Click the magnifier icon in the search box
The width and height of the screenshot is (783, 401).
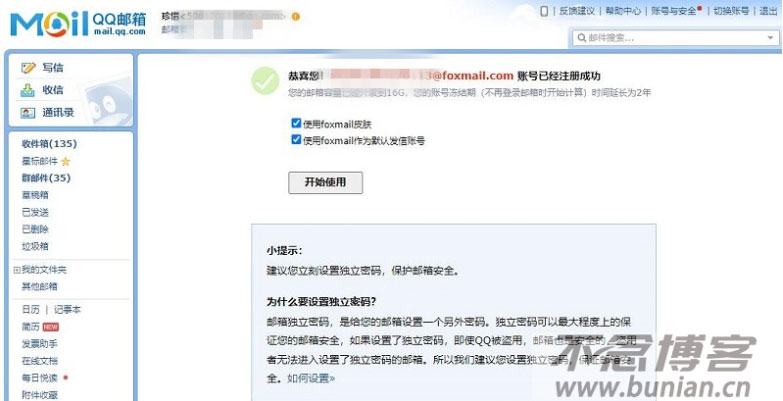581,38
